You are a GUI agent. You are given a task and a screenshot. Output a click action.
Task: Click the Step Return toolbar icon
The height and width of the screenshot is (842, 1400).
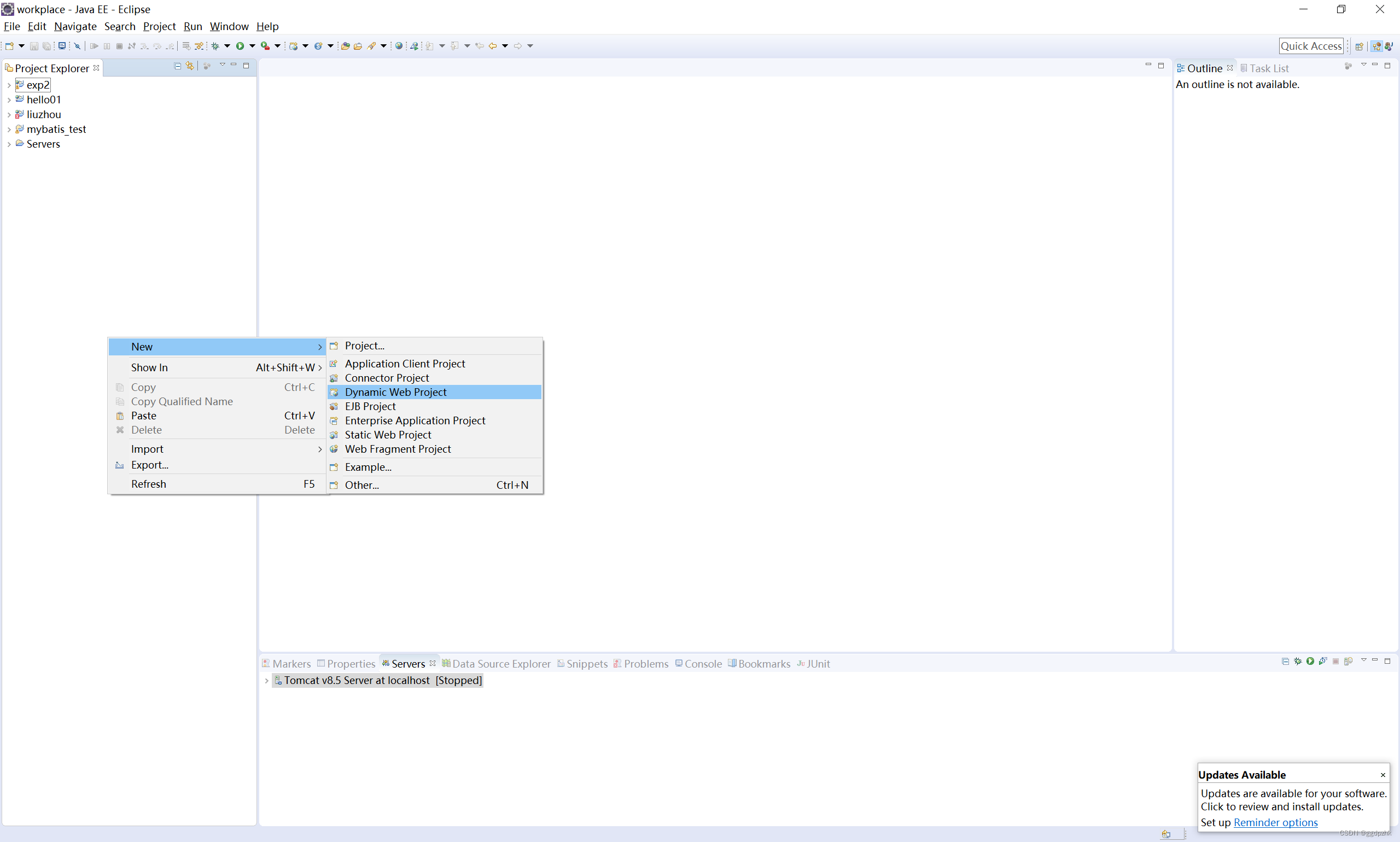coord(170,46)
